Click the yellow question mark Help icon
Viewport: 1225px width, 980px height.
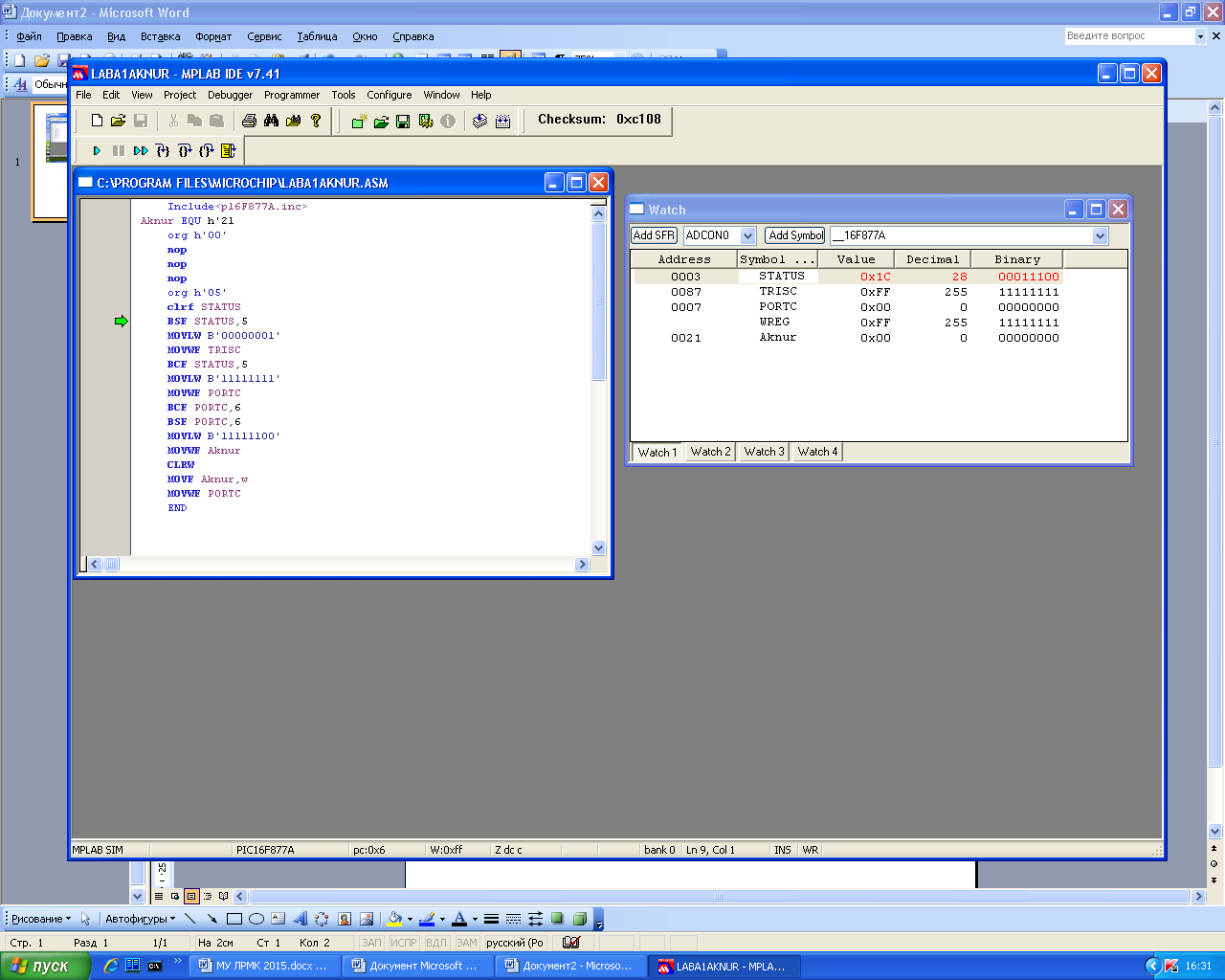coord(316,121)
